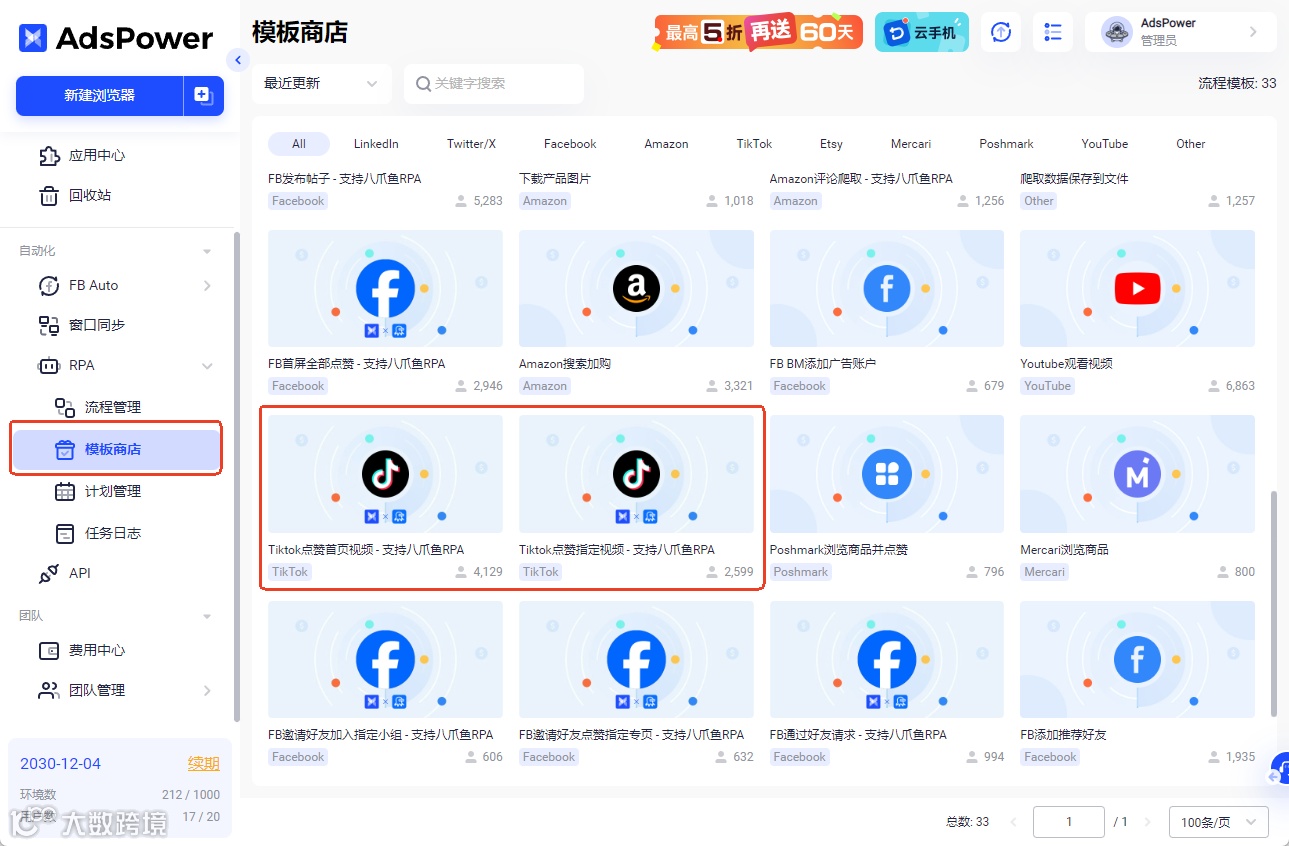The height and width of the screenshot is (846, 1289).
Task: Expand the 团队管理 submenu chevron
Action: coord(208,690)
